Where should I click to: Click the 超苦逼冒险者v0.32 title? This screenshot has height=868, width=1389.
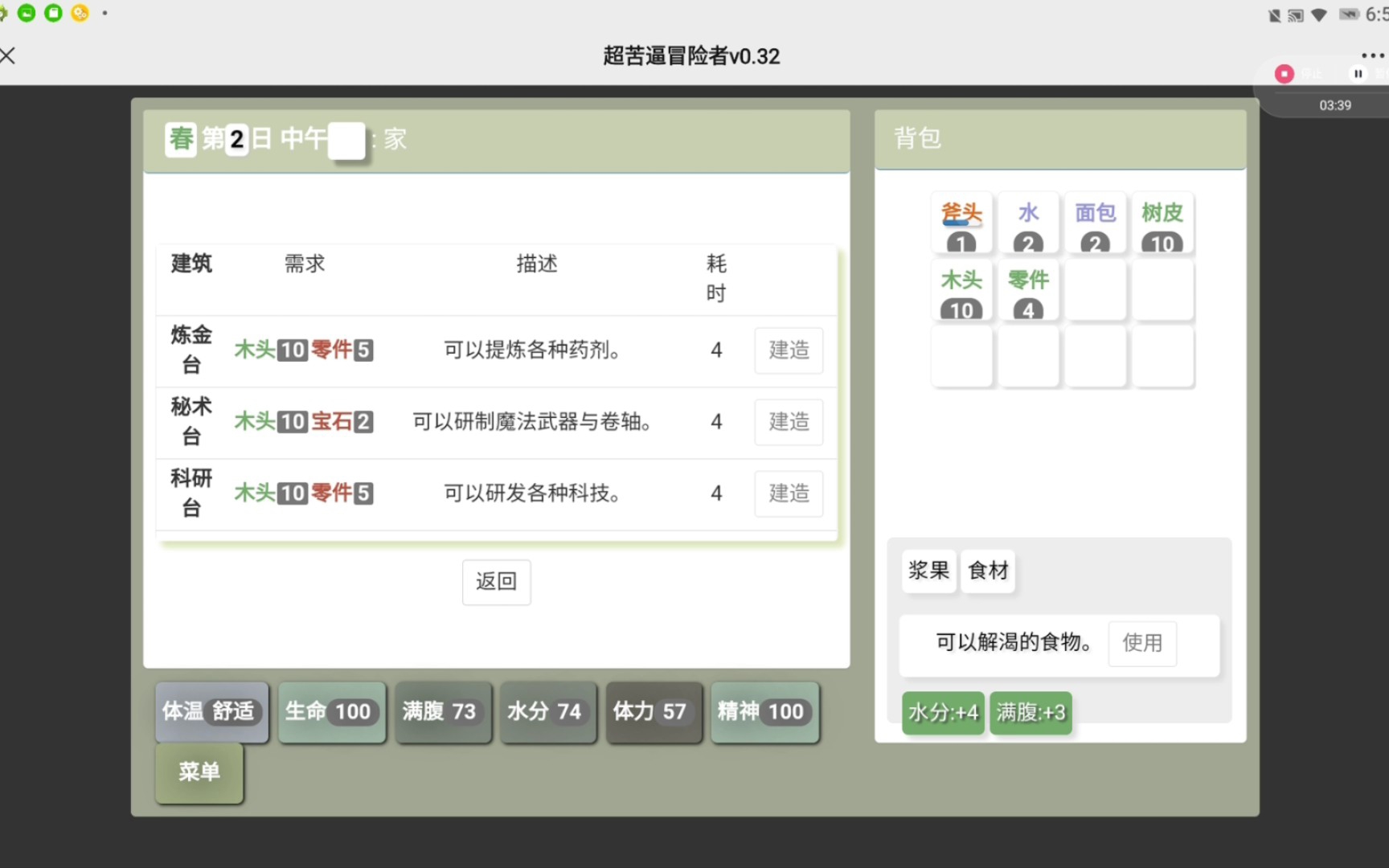pos(691,56)
